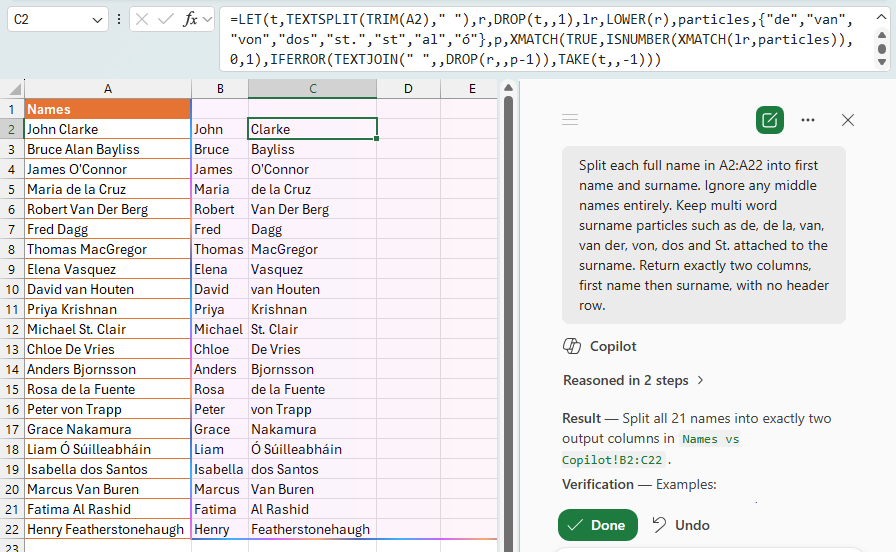Select column D header
The width and height of the screenshot is (896, 552).
pos(408,89)
